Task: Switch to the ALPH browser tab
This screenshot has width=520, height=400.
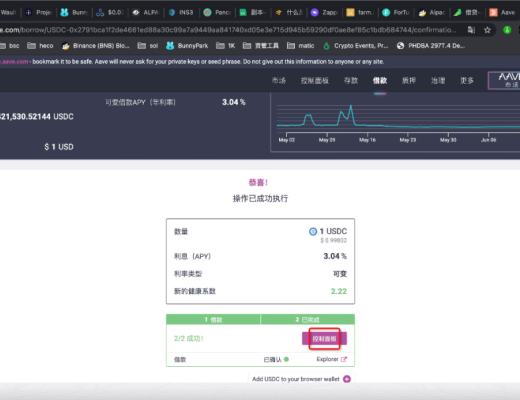Action: pyautogui.click(x=145, y=12)
